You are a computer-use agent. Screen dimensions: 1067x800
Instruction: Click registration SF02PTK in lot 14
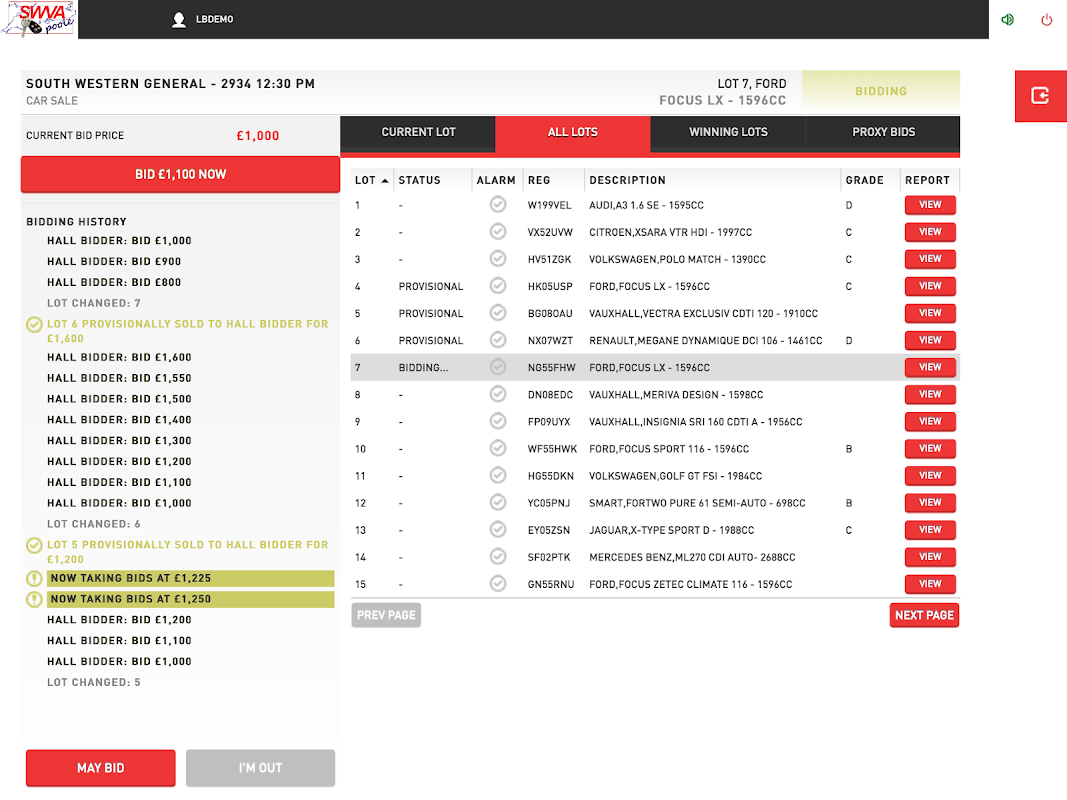(548, 557)
